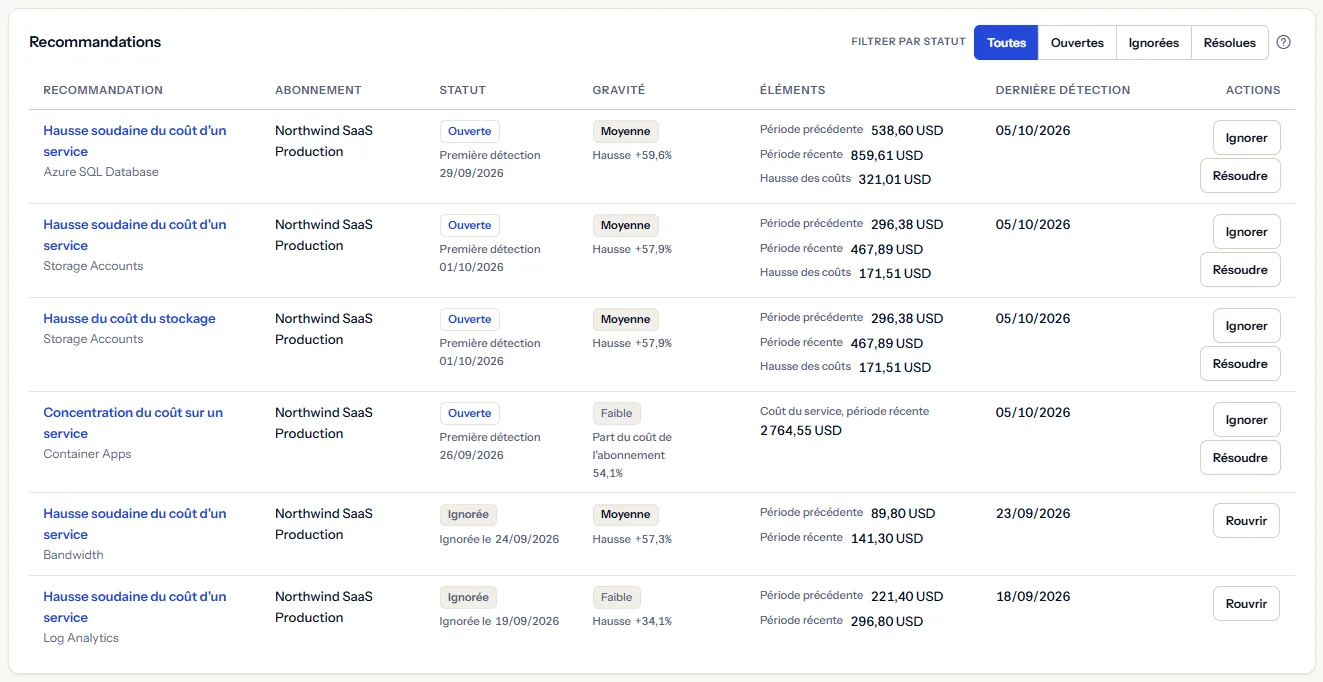Image resolution: width=1323 pixels, height=682 pixels.
Task: Open the help icon beside the status filter
Action: (x=1284, y=43)
